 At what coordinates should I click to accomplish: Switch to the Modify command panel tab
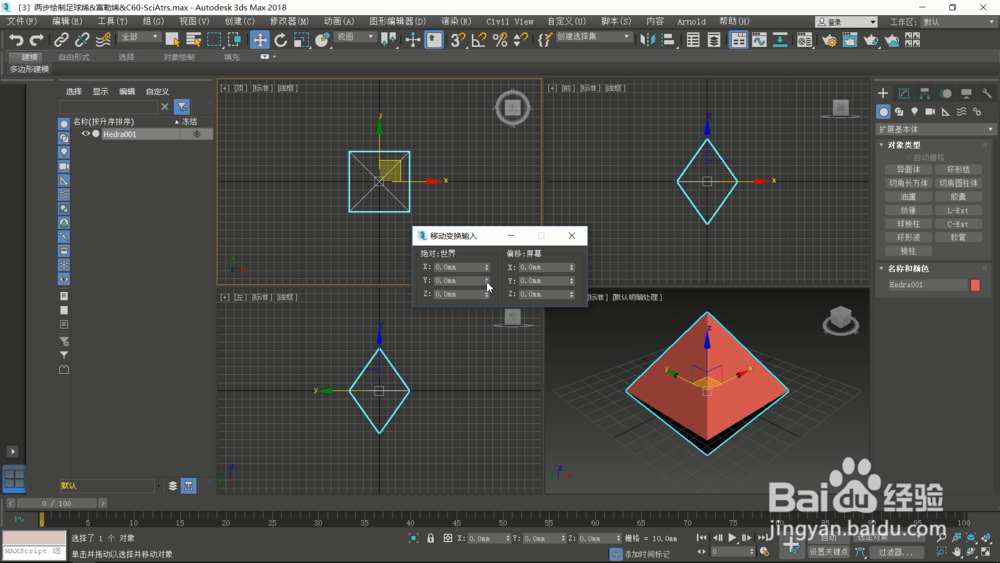point(904,93)
